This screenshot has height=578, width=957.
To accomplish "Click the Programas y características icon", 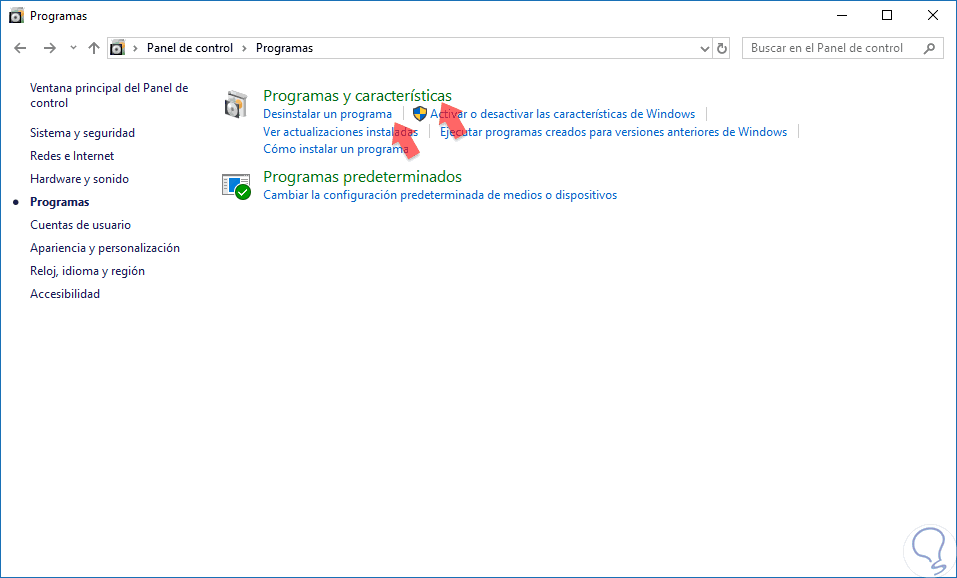I will (x=236, y=104).
